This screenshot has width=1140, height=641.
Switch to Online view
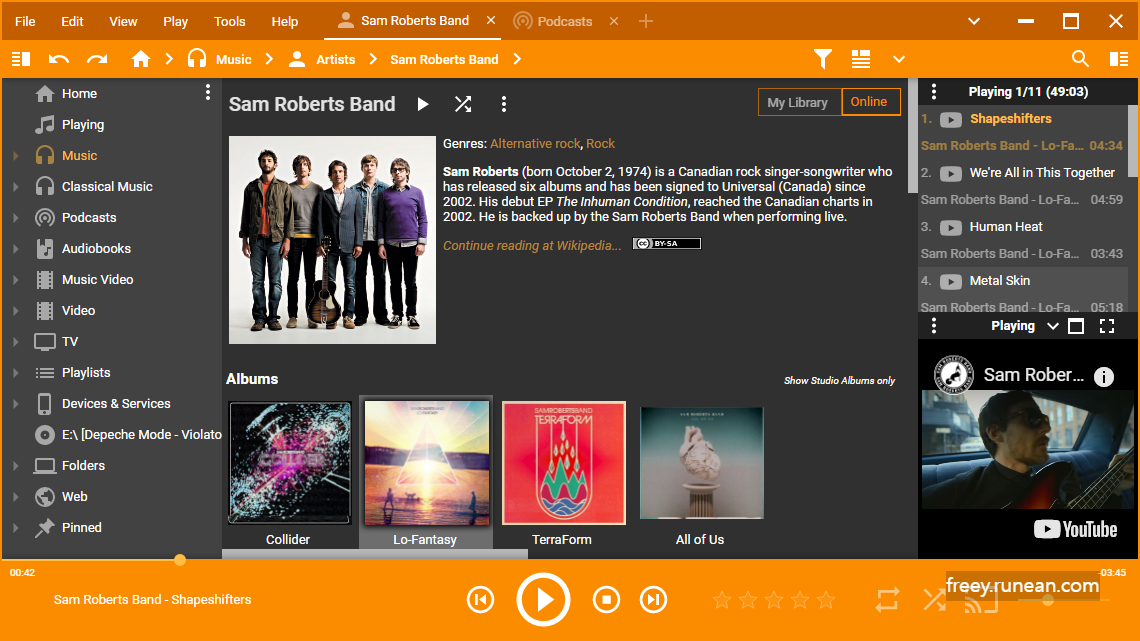870,102
